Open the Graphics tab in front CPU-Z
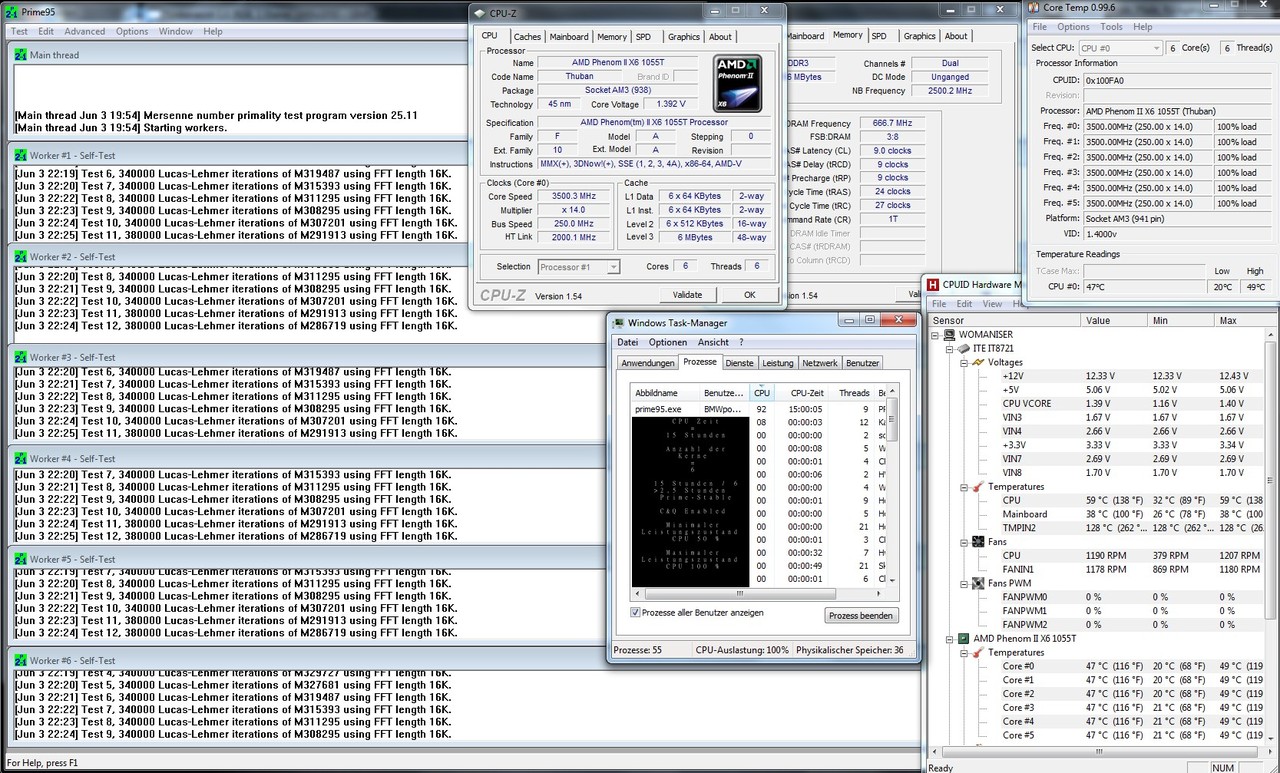The height and width of the screenshot is (773, 1280). click(684, 37)
